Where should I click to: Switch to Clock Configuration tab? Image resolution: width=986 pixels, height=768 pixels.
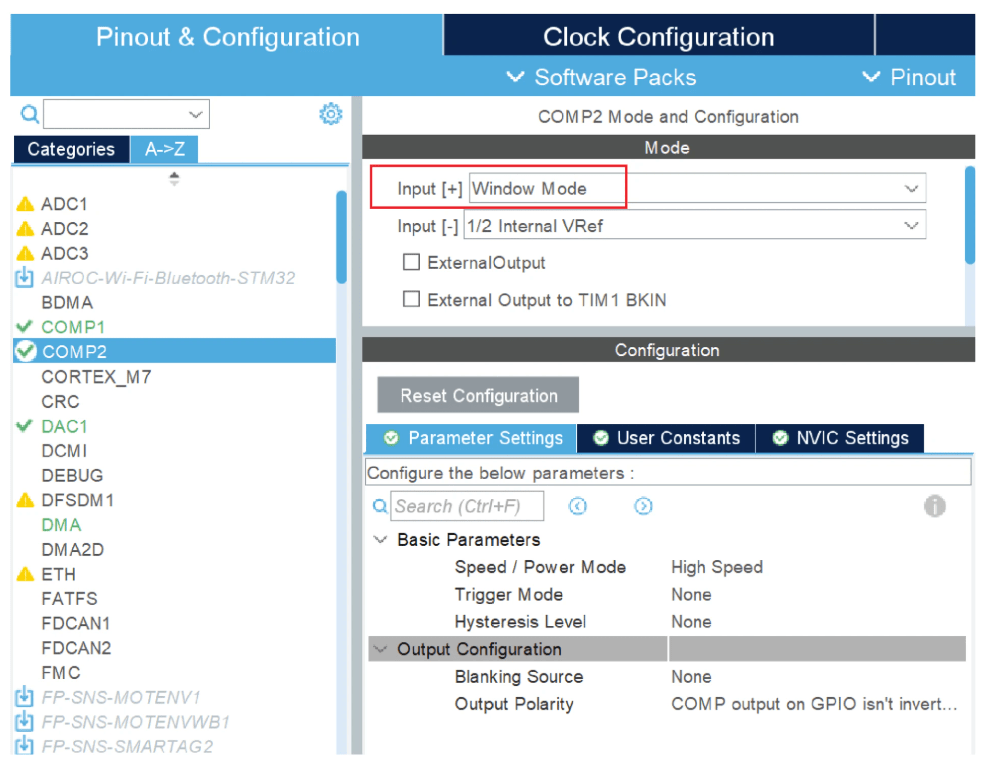pos(658,38)
